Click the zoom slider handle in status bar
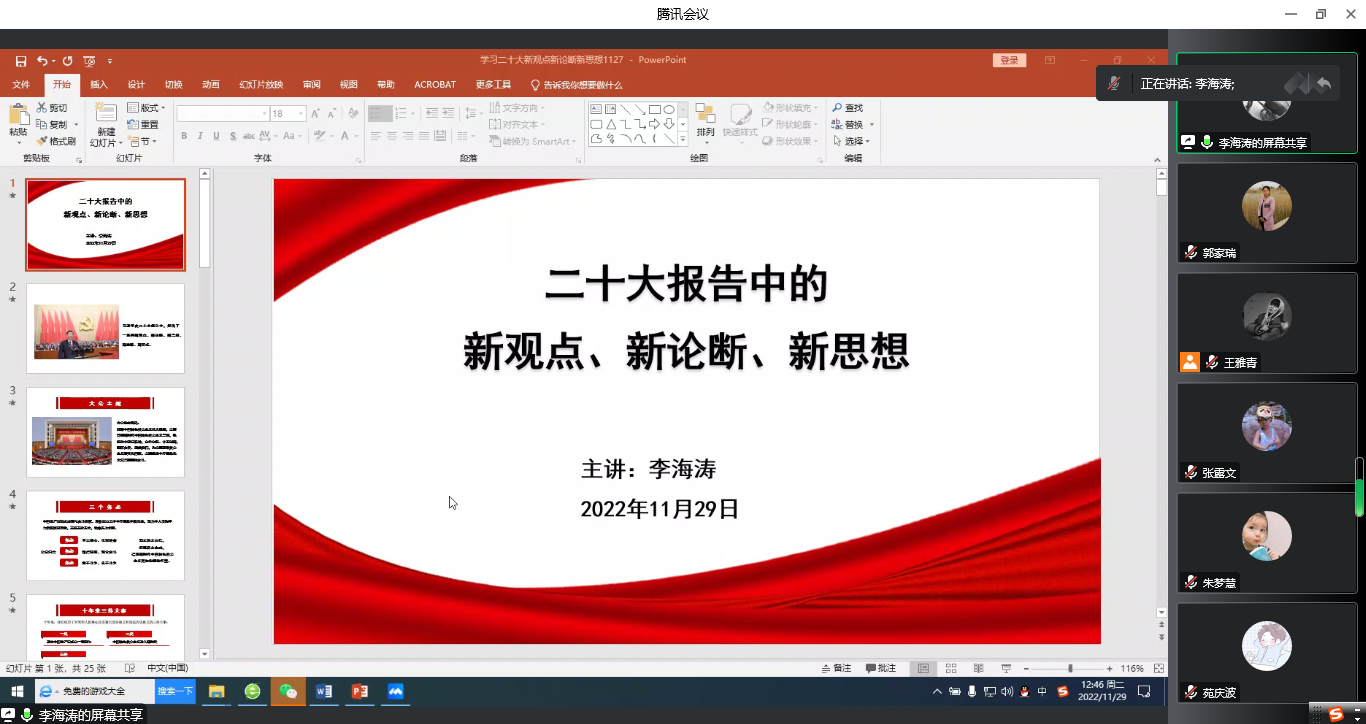The image size is (1366, 724). click(x=1070, y=668)
